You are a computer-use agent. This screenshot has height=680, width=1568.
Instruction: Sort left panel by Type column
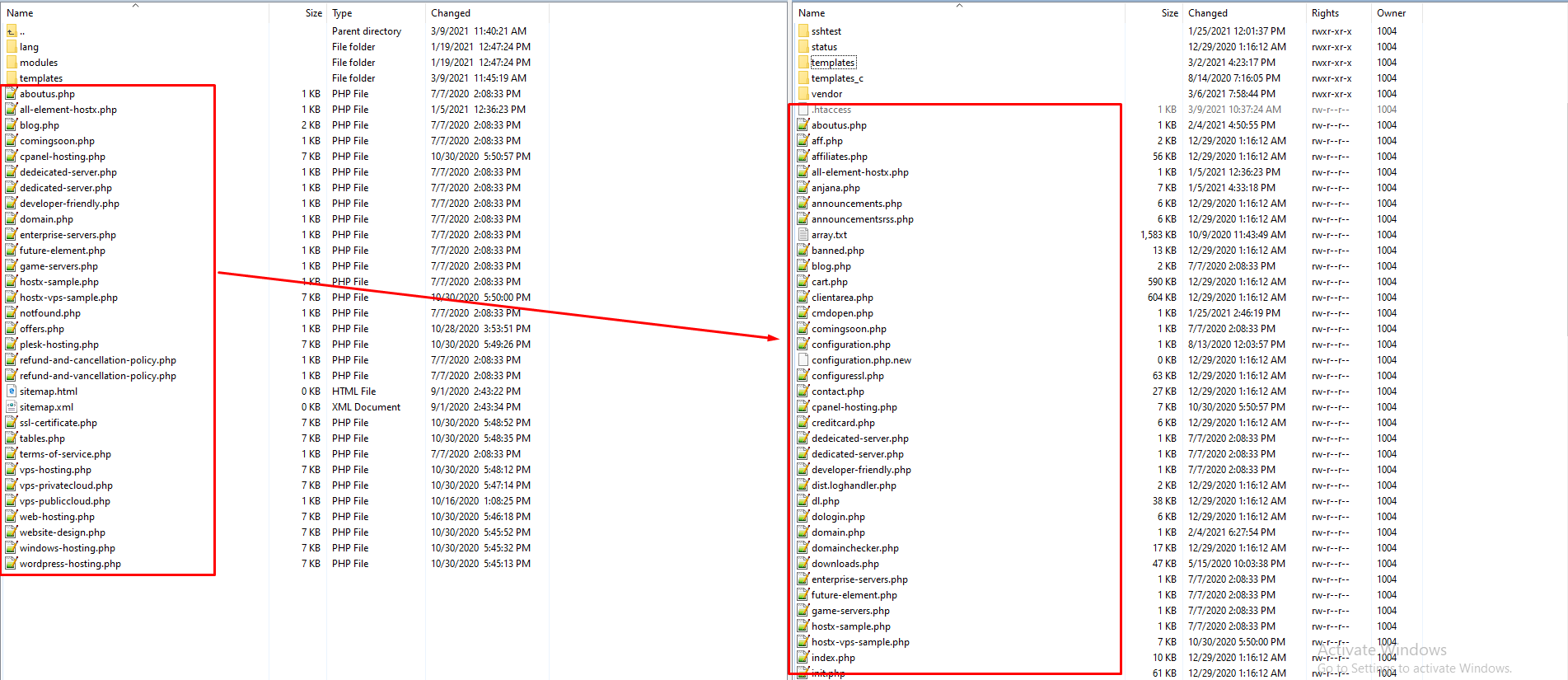pos(342,13)
